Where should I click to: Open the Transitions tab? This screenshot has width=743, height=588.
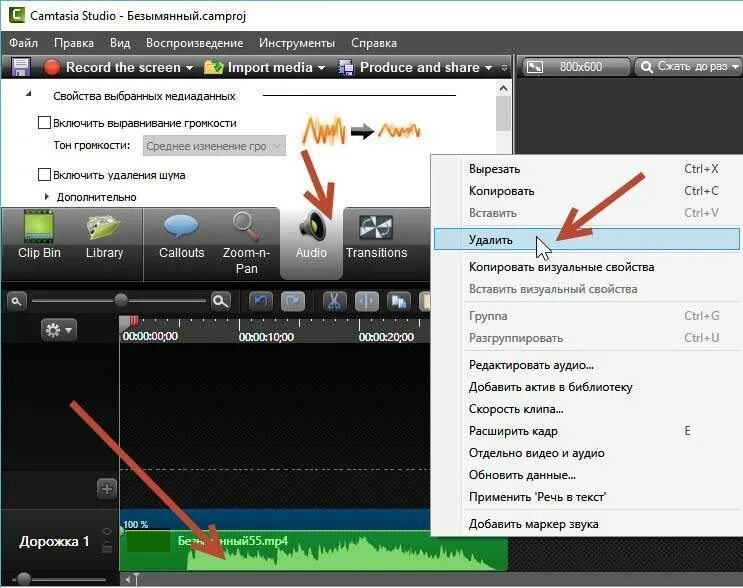pos(376,235)
